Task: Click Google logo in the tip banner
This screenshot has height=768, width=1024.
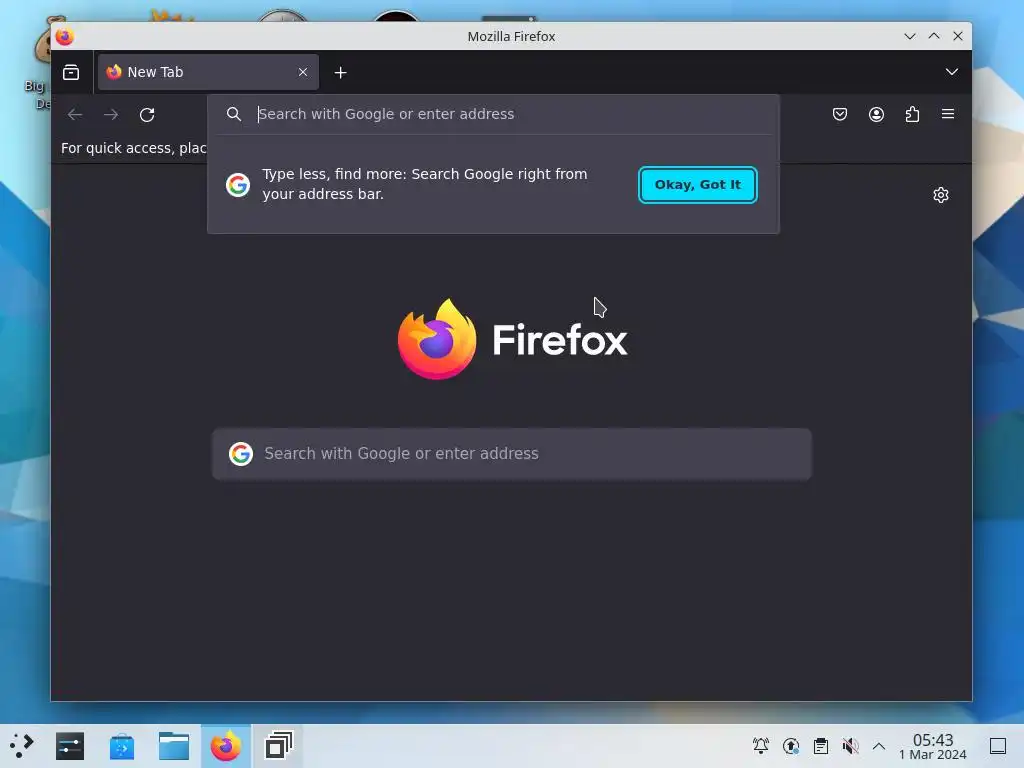Action: click(238, 185)
